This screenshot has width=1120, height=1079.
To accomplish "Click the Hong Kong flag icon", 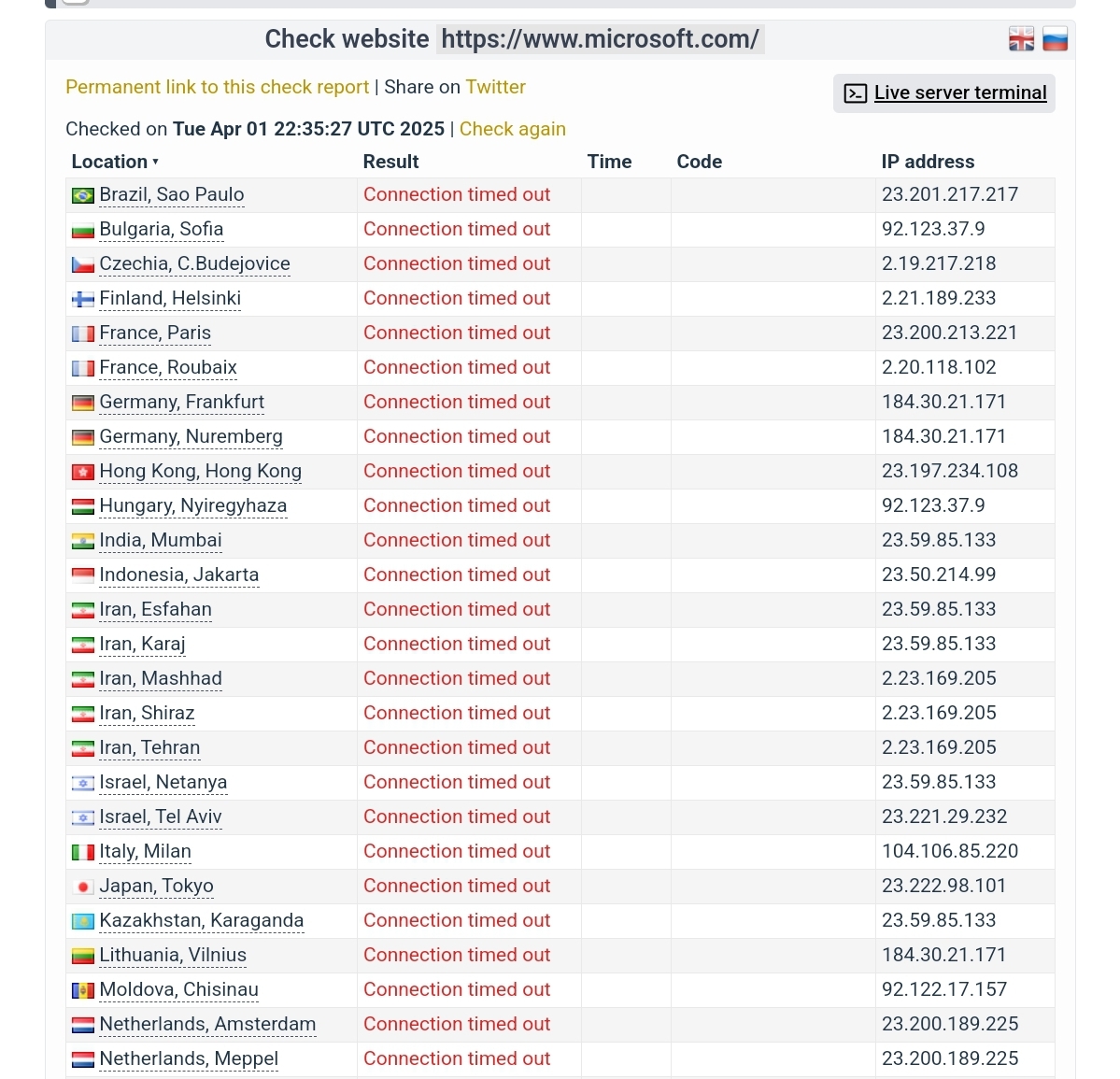I will [x=83, y=472].
